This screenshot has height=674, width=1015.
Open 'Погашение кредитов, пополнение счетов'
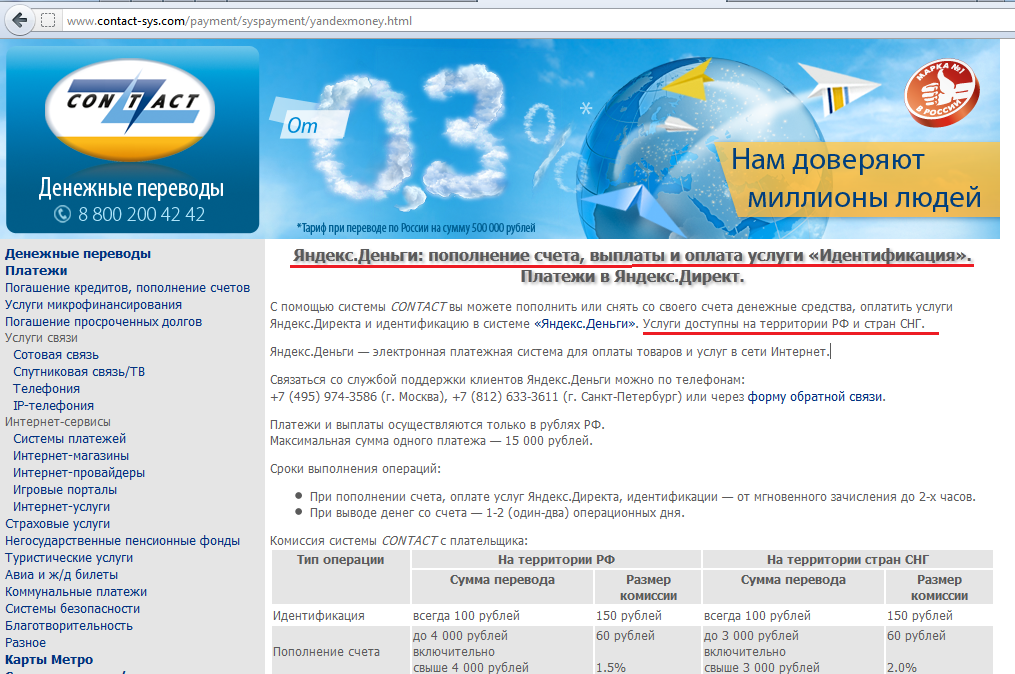(x=128, y=287)
